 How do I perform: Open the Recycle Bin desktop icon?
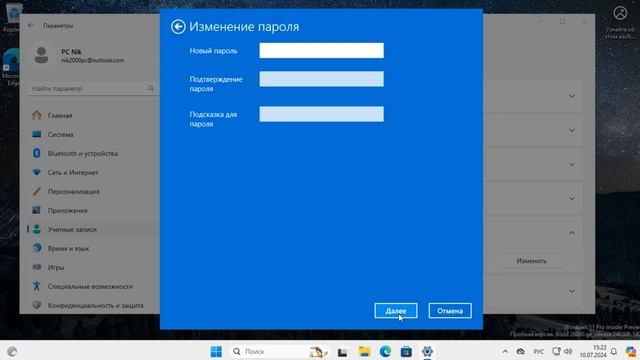13,18
